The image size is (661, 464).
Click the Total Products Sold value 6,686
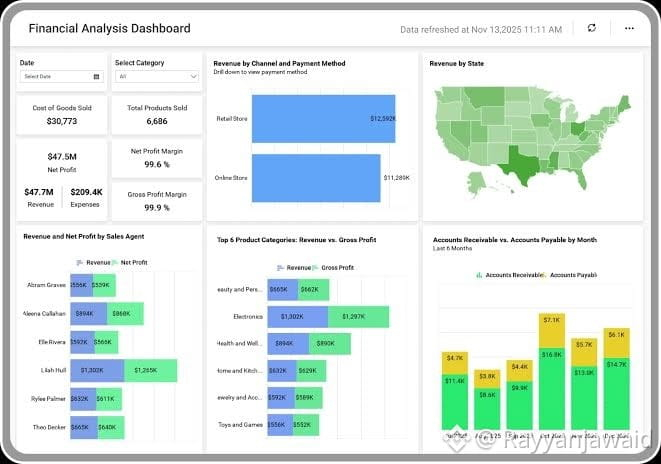[157, 121]
